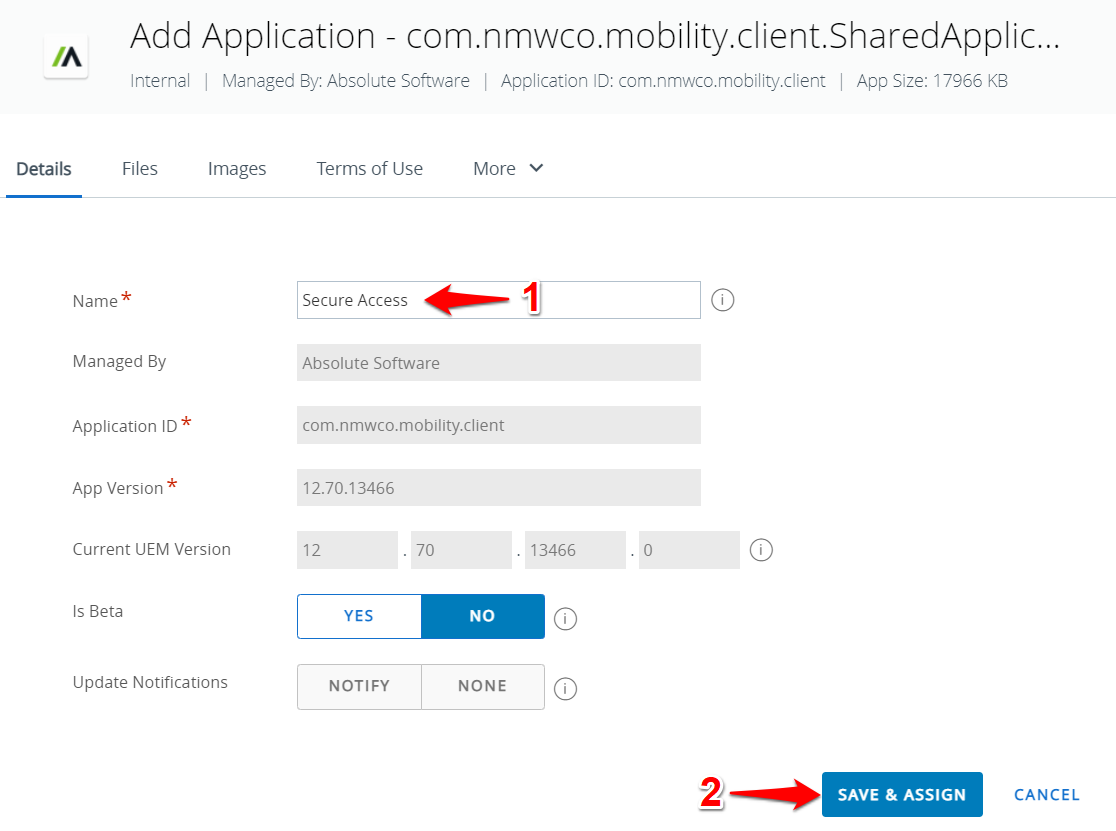Focus the Name input containing Secure Access

[x=498, y=300]
